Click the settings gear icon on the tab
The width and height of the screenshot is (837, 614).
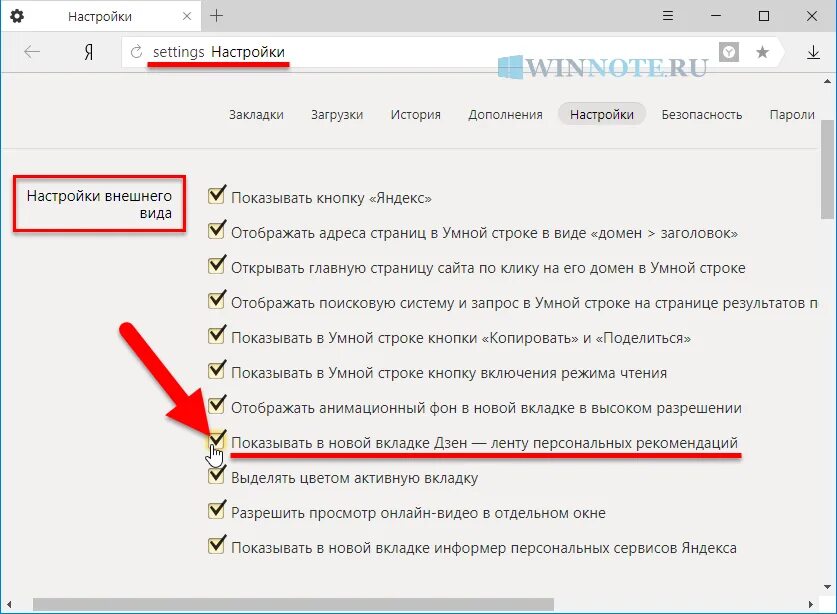17,16
